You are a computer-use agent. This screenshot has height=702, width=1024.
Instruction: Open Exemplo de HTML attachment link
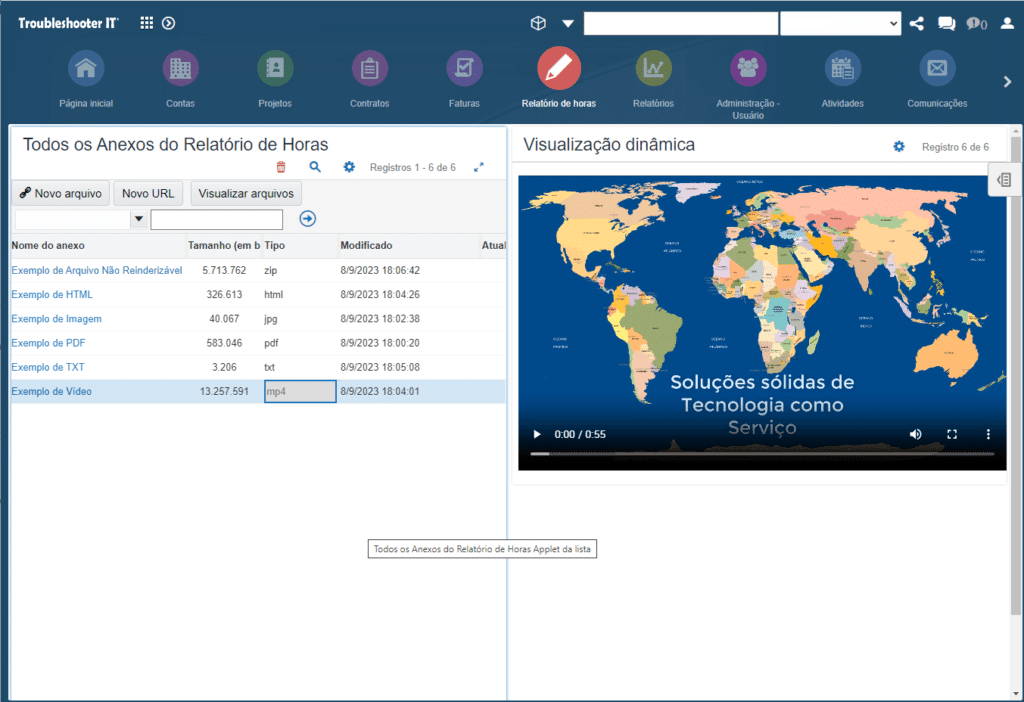[x=52, y=295]
